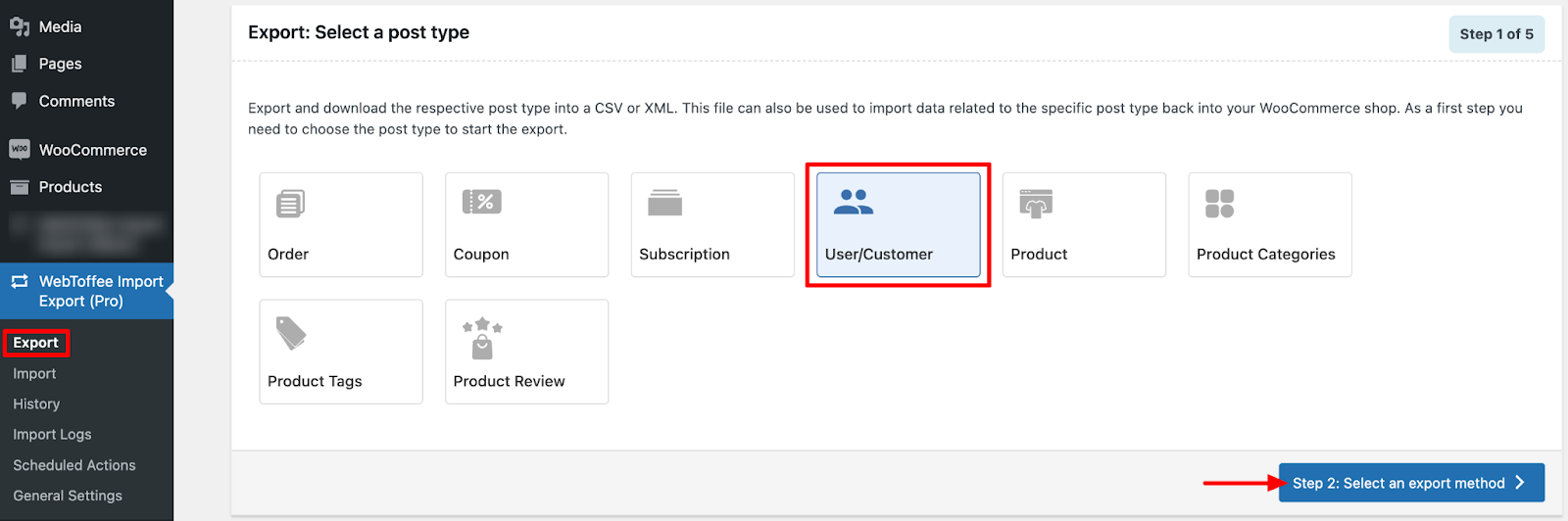Viewport: 1568px width, 521px height.
Task: Click the WebToffee Import Export arrows icon
Action: (20, 281)
